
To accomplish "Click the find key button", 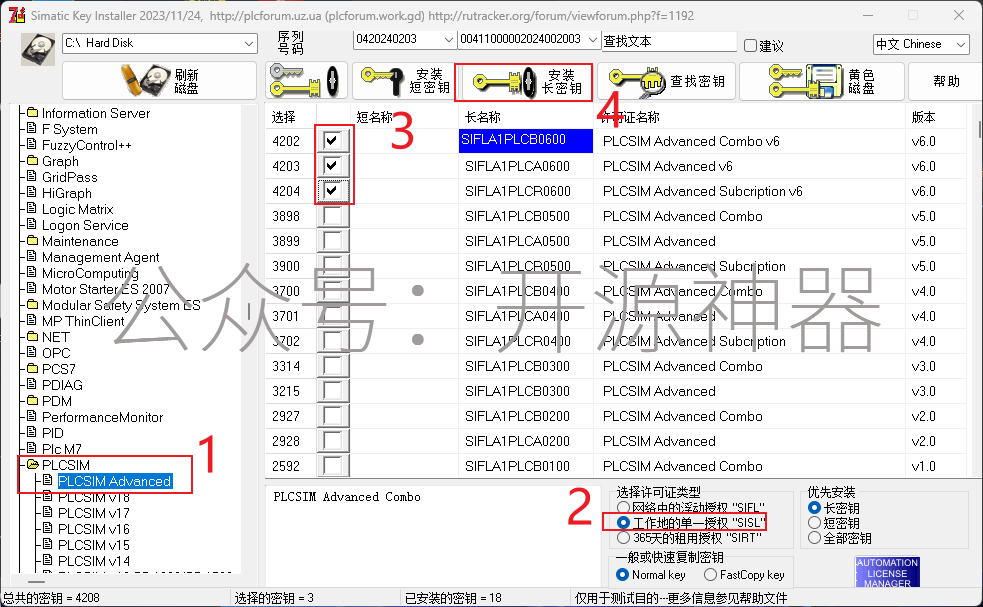I will (x=667, y=81).
